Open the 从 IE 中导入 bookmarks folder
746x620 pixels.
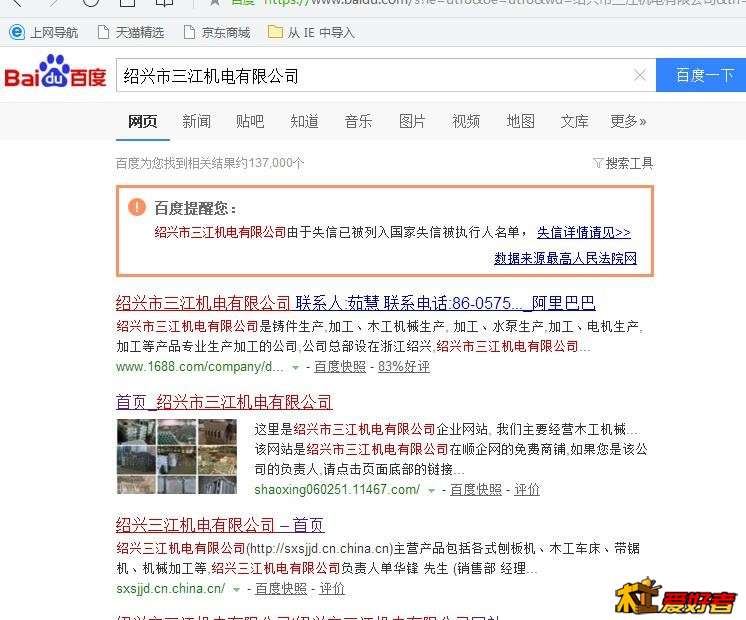(311, 32)
